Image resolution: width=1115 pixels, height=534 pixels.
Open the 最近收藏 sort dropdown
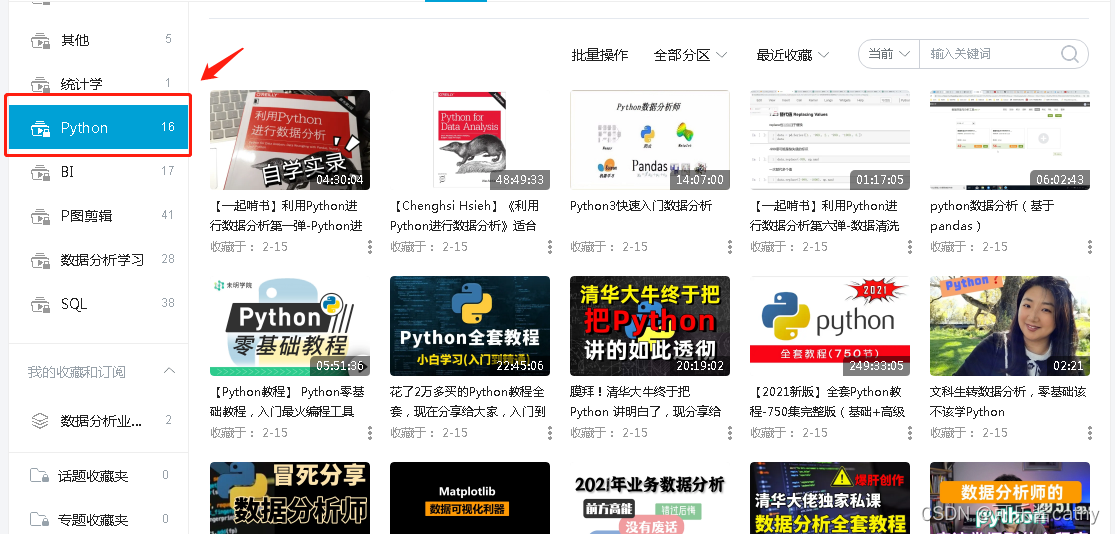(793, 55)
